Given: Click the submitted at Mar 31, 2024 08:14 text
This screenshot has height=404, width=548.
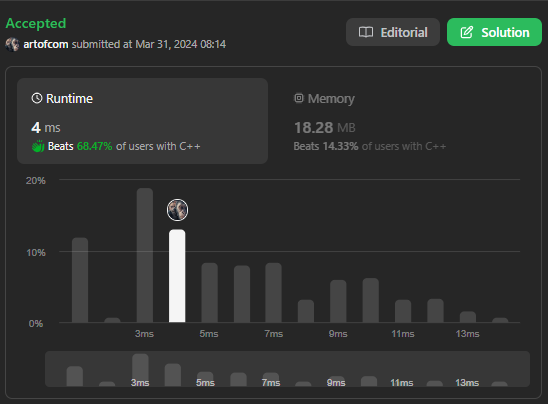Looking at the screenshot, I should click(x=149, y=44).
